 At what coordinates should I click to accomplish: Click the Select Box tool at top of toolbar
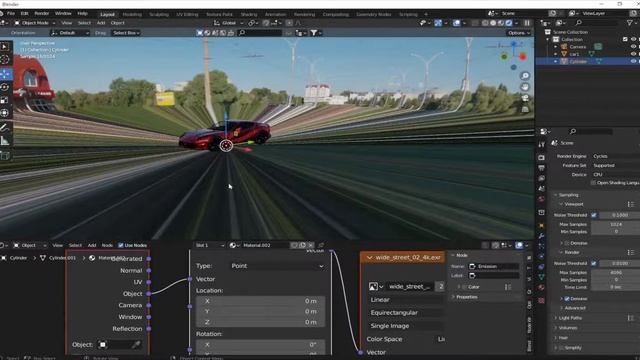(5, 47)
